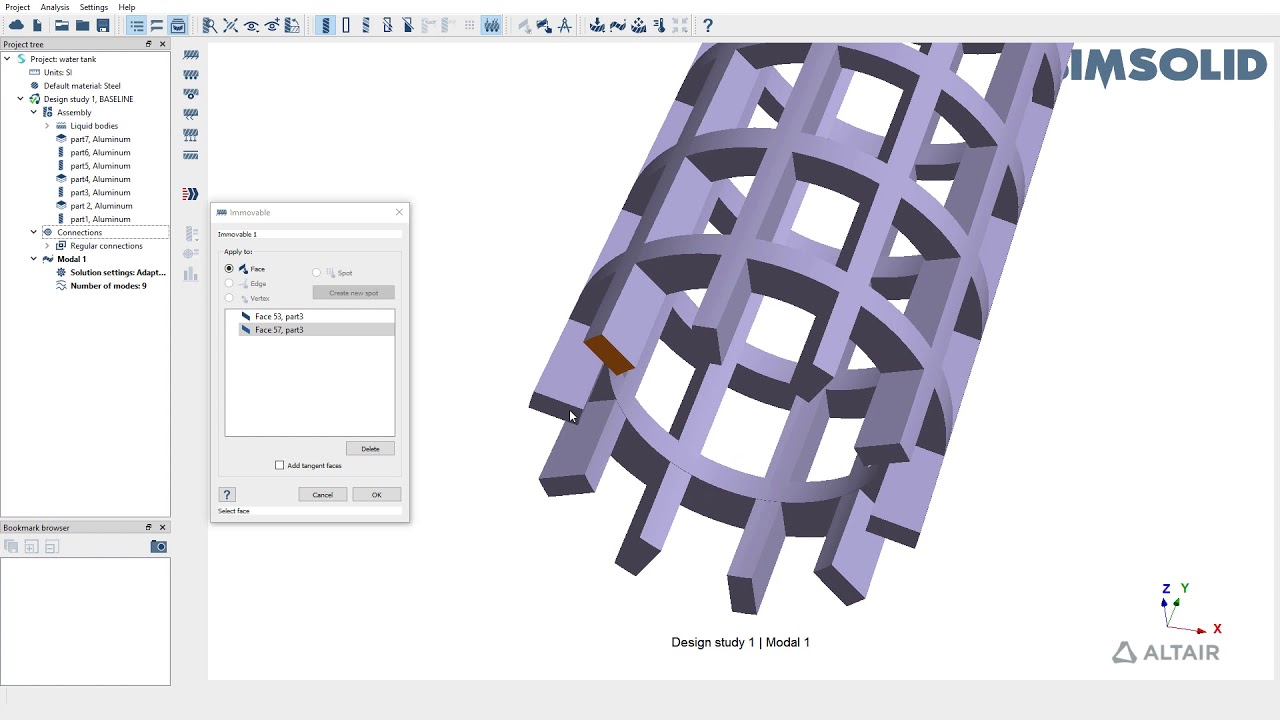Screen dimensions: 1280x720
Task: Select part4, Aluminum in the tree
Action: pos(100,179)
